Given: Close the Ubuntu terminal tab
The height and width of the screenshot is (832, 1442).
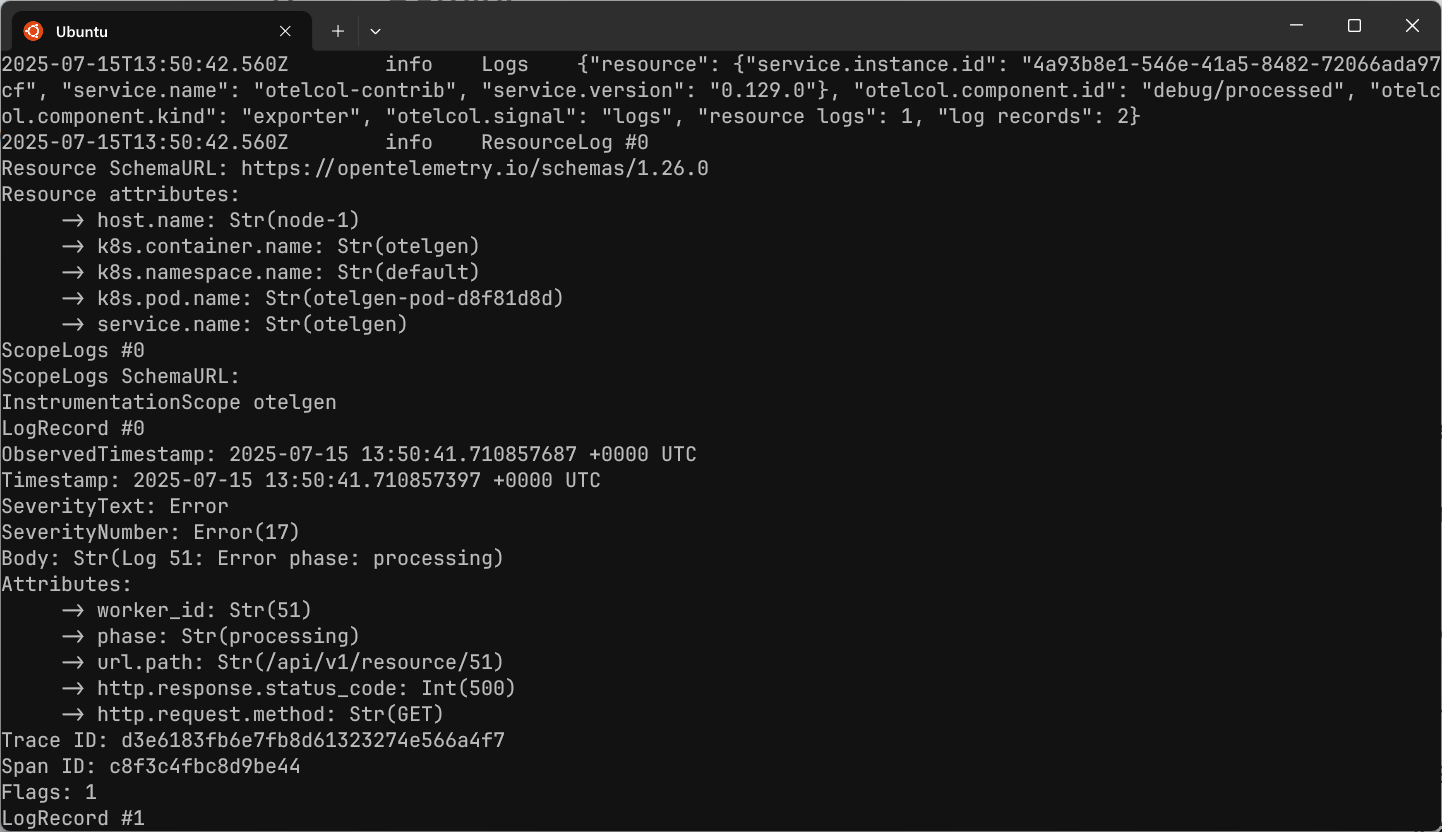Looking at the screenshot, I should (285, 31).
